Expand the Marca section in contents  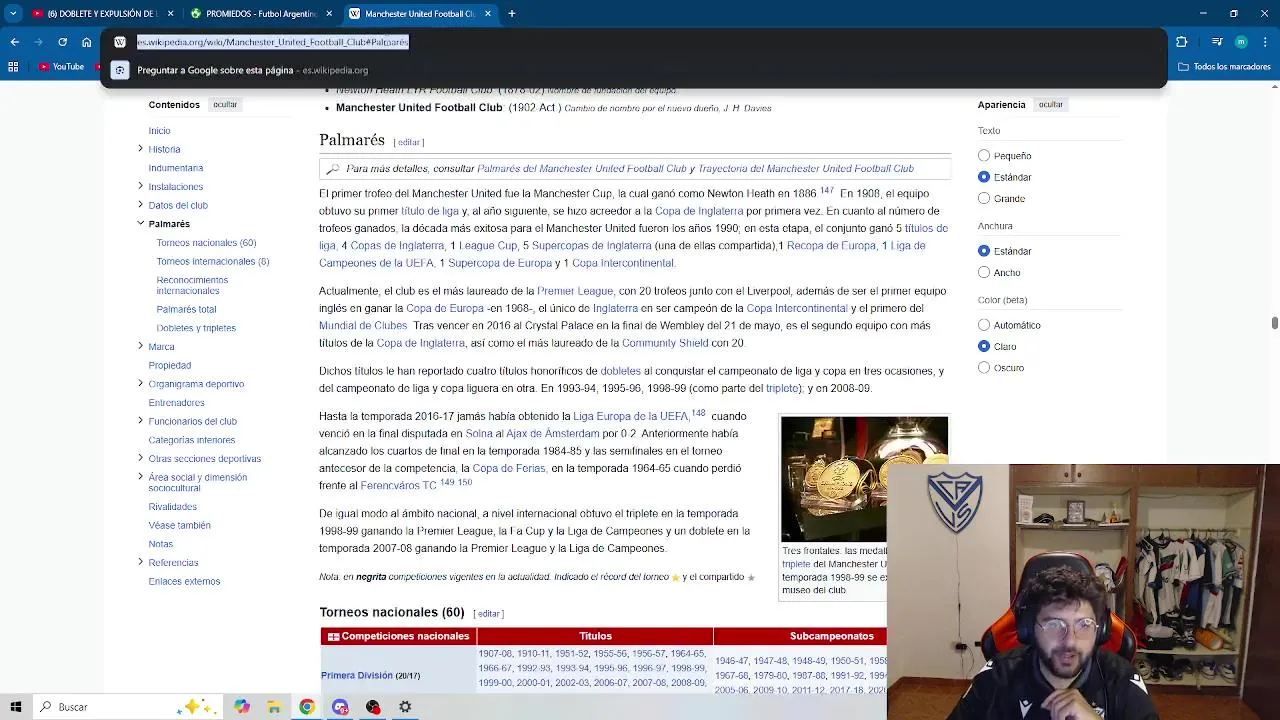(140, 346)
